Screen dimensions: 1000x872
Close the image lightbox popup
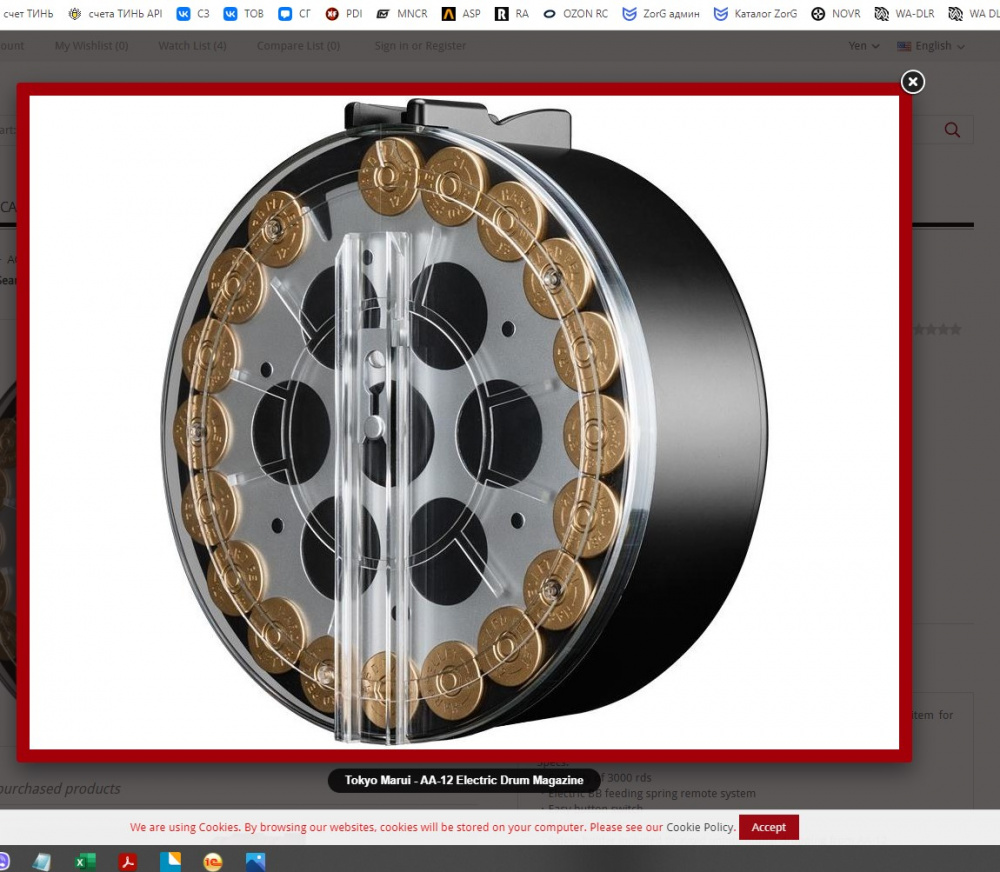[912, 82]
